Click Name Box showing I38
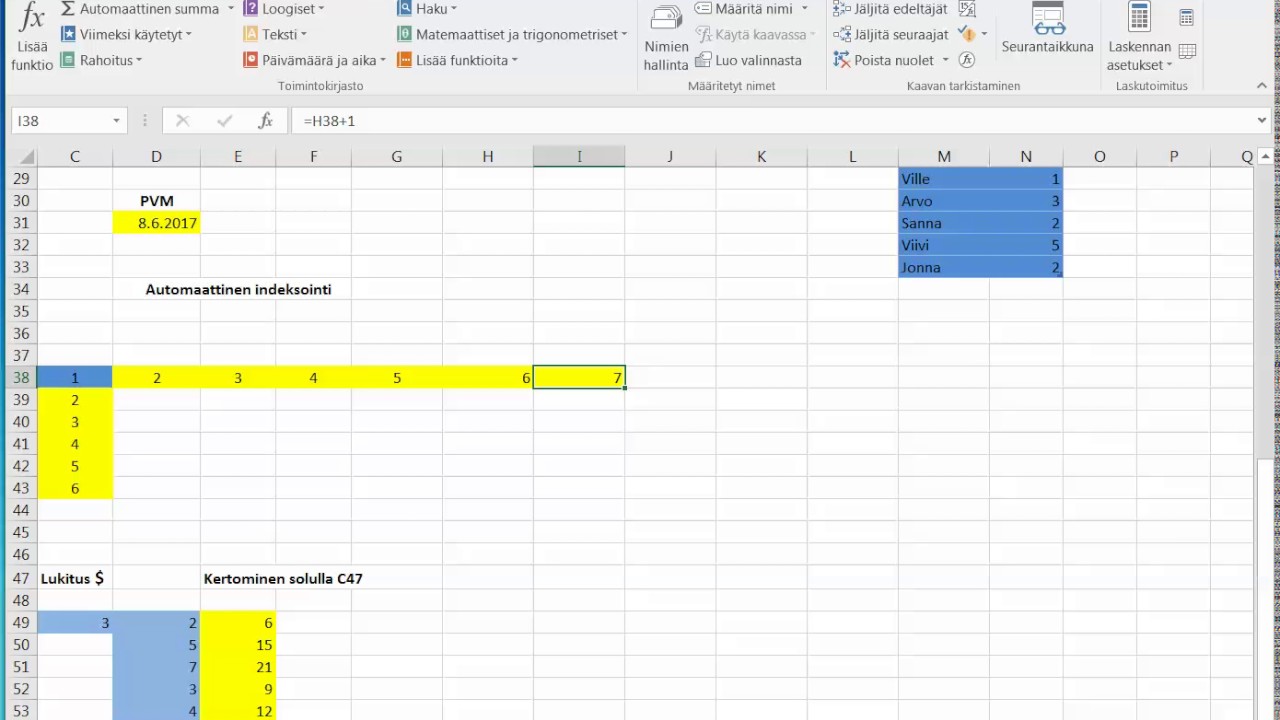 pos(60,121)
